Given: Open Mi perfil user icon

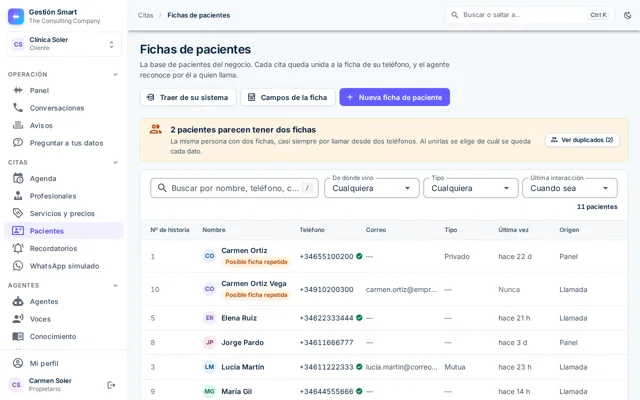Looking at the screenshot, I should (x=18, y=363).
